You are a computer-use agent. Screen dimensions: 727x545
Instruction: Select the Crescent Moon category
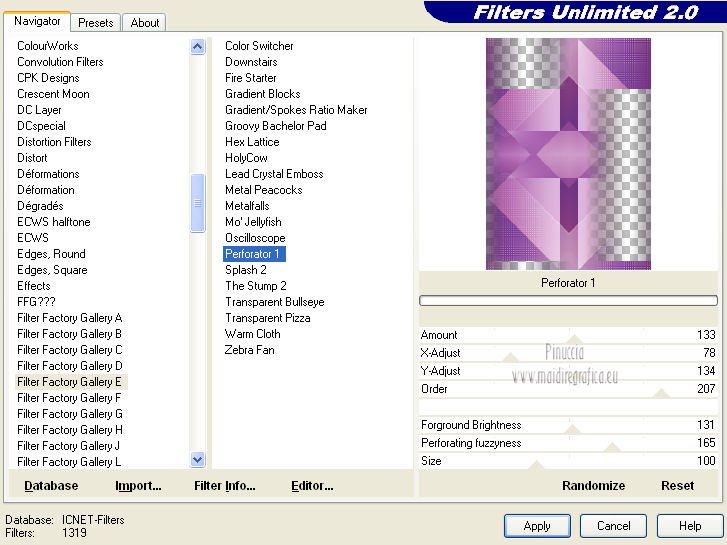click(53, 94)
